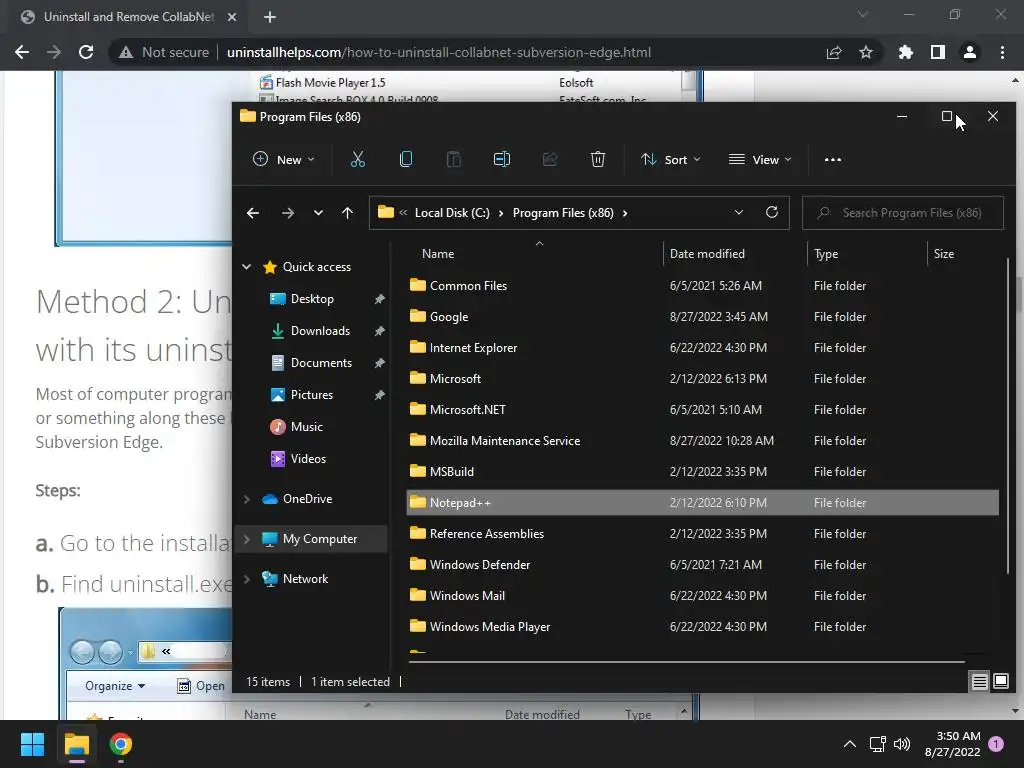
Task: Show hidden system tray icons
Action: point(850,744)
